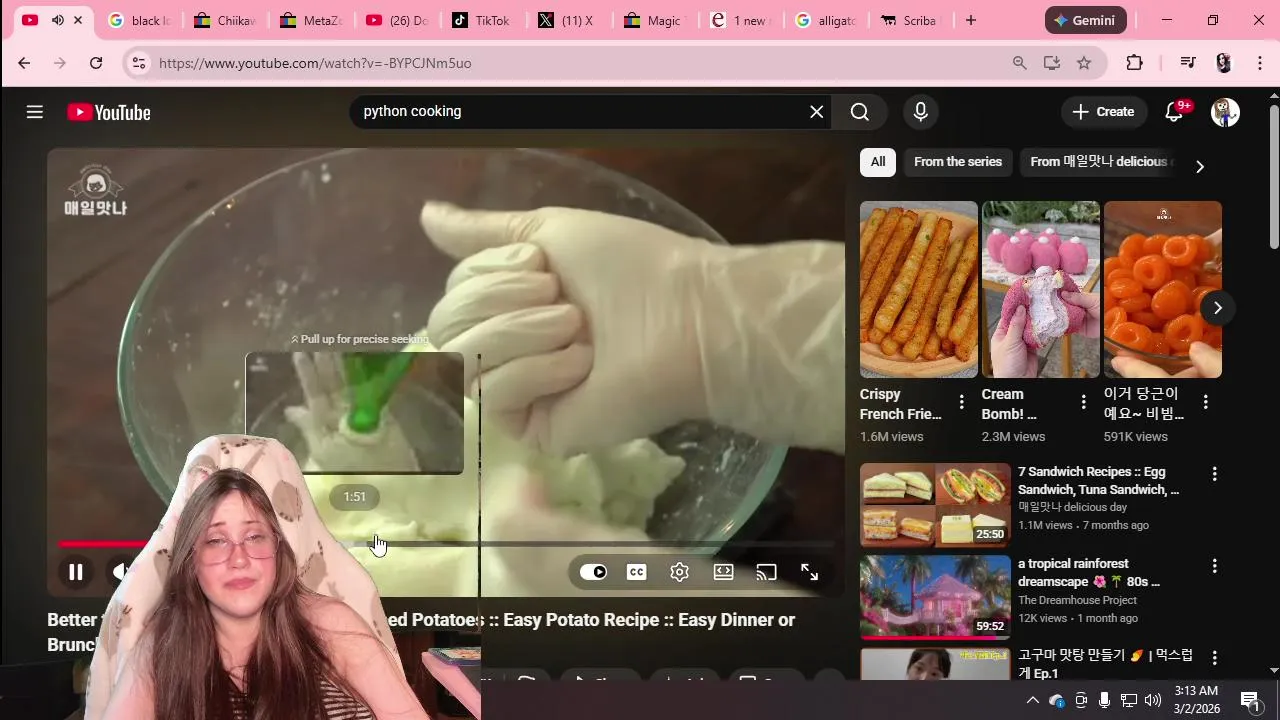The image size is (1280, 720).
Task: Switch to the alligator Google tab
Action: point(826,20)
